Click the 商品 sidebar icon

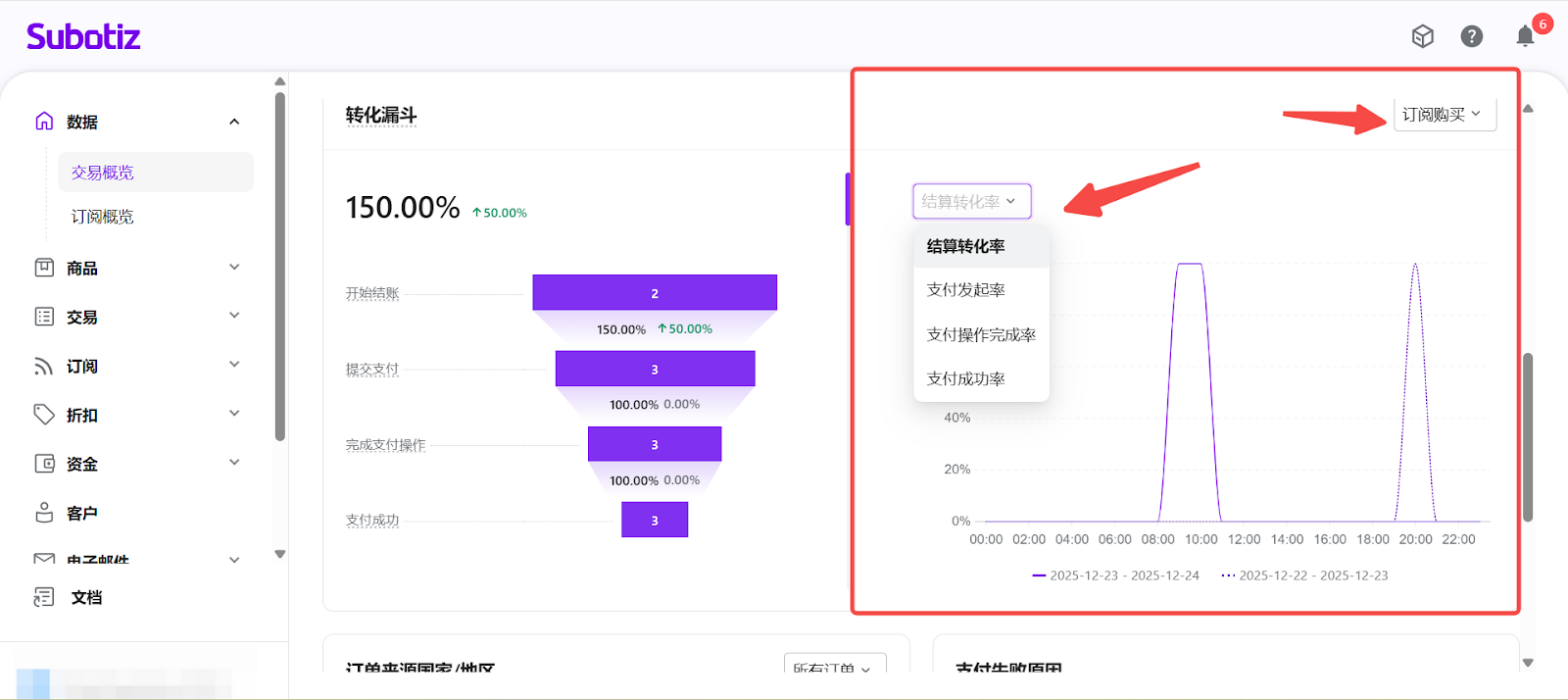44,268
